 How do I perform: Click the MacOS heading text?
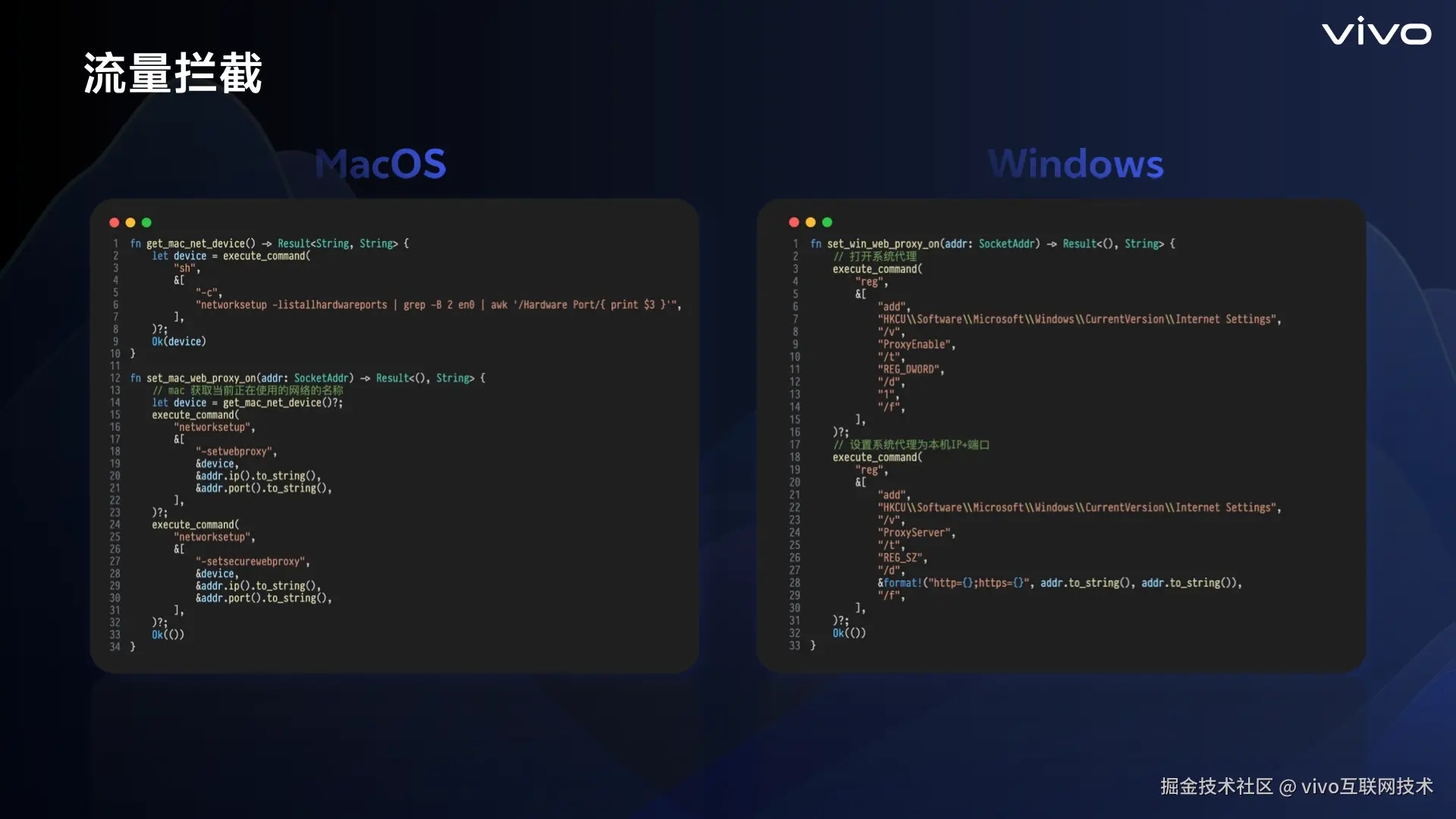(x=380, y=164)
